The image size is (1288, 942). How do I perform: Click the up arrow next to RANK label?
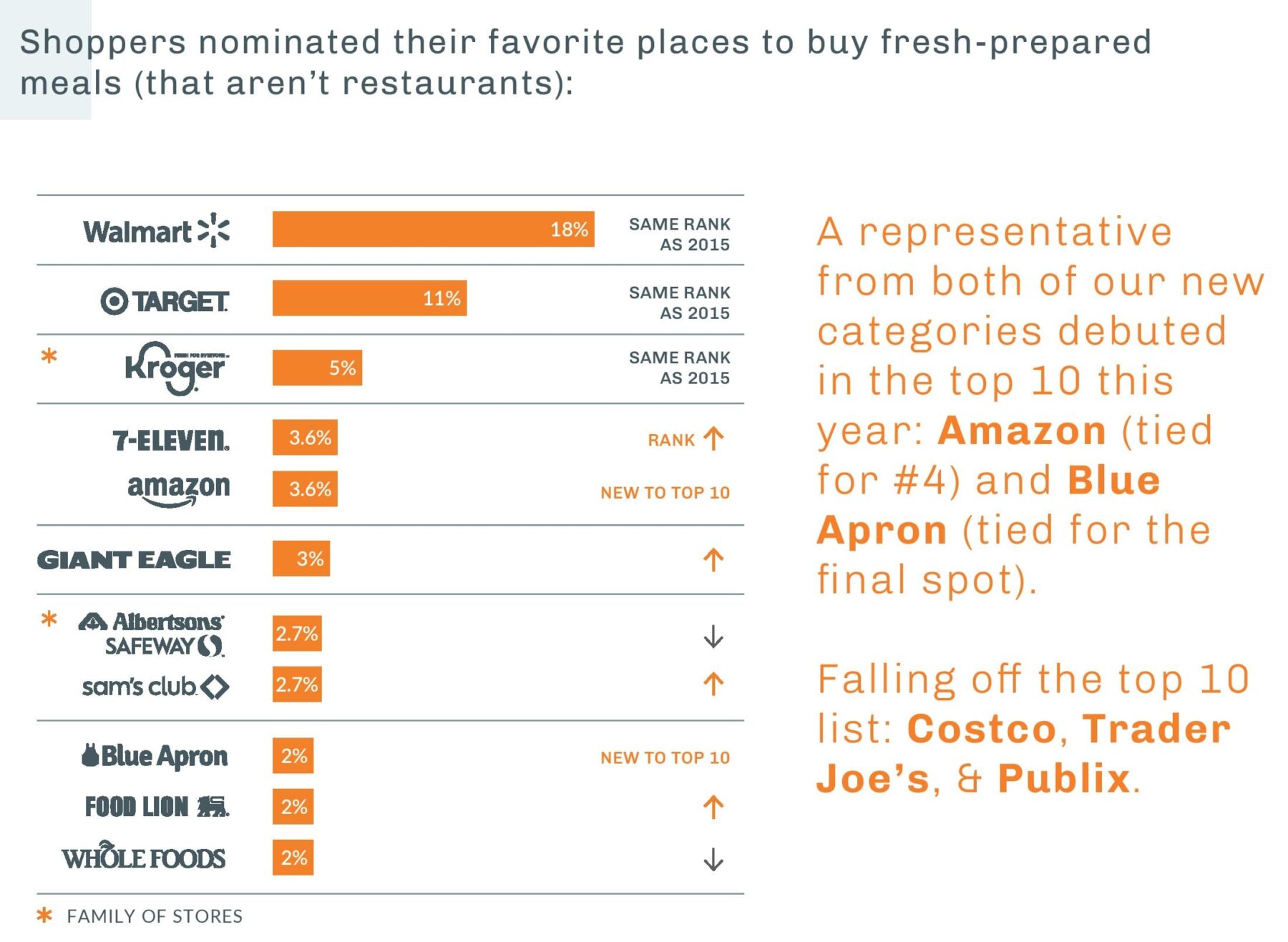click(713, 438)
